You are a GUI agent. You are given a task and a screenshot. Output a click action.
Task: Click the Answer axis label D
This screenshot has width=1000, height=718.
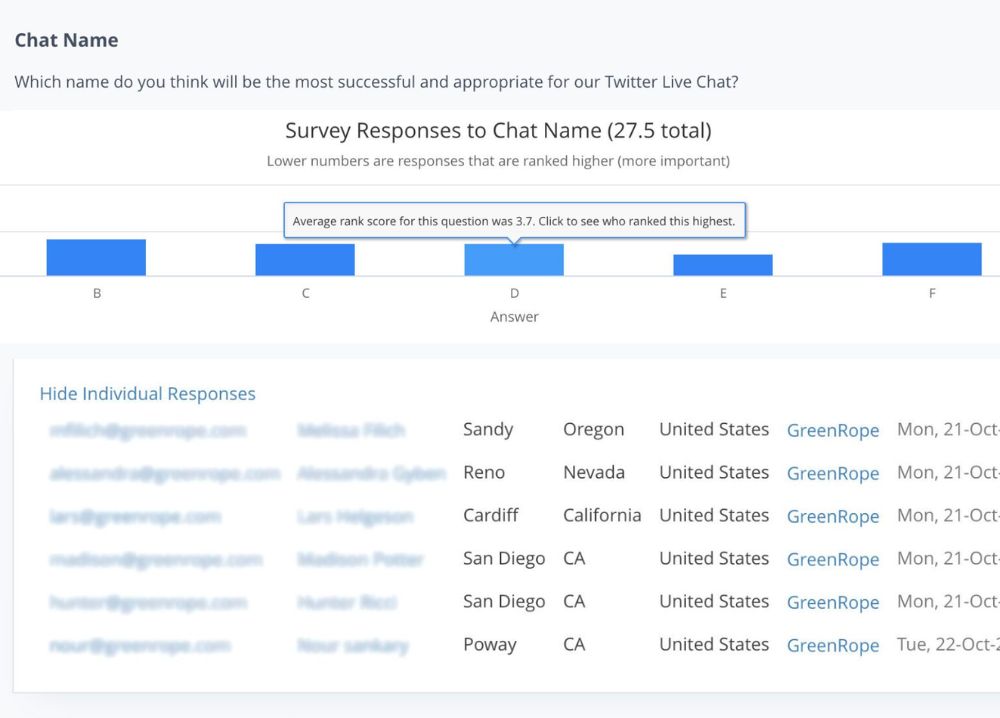point(514,293)
